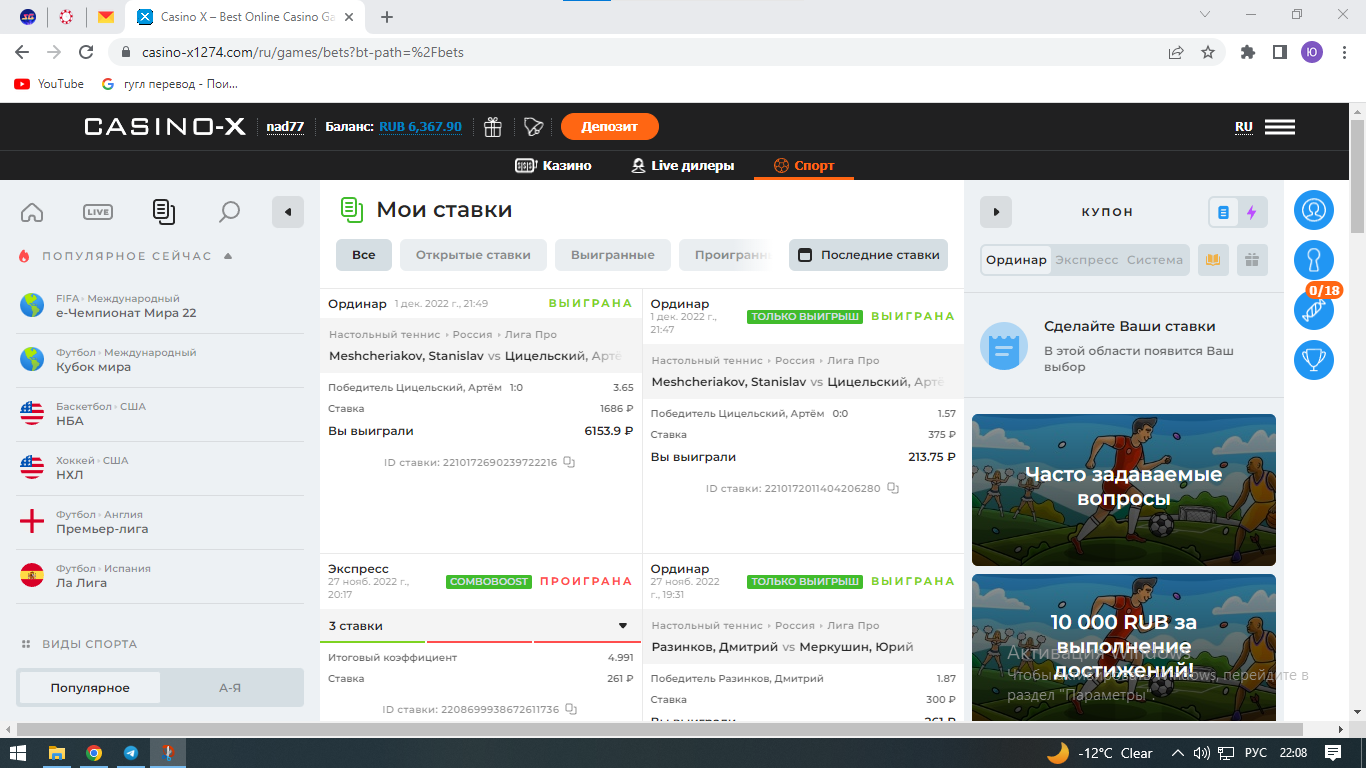Click the quick bet lightning icon
Viewport: 1366px width, 768px height.
click(1251, 212)
